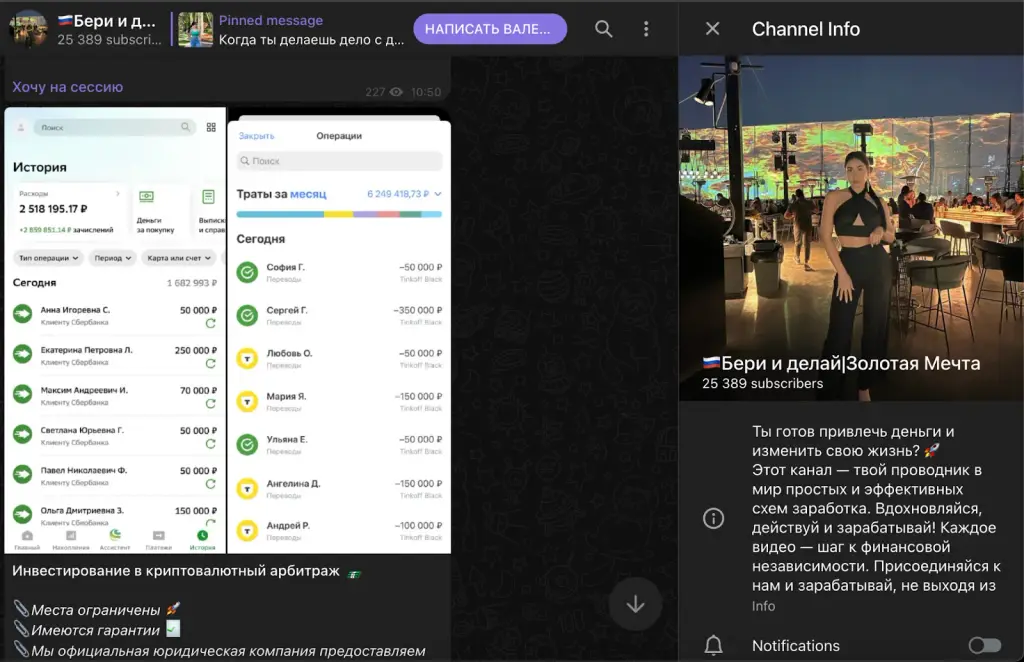Open the pinned message bar
This screenshot has height=662, width=1024.
point(291,29)
